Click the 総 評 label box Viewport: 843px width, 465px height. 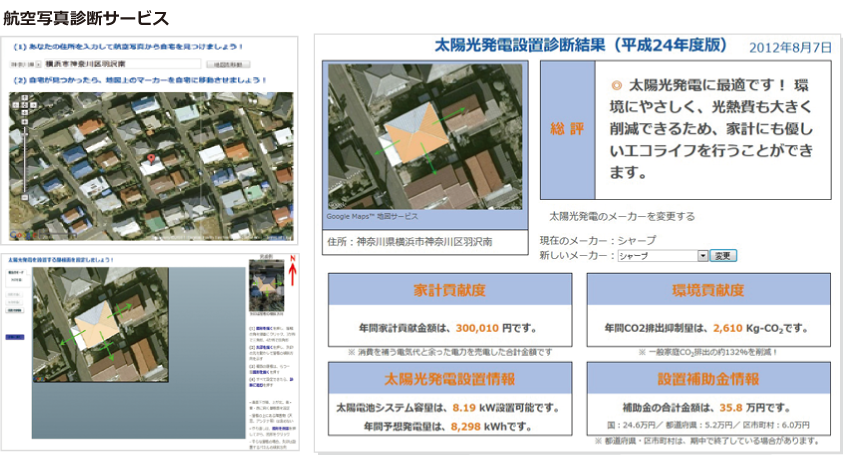568,130
